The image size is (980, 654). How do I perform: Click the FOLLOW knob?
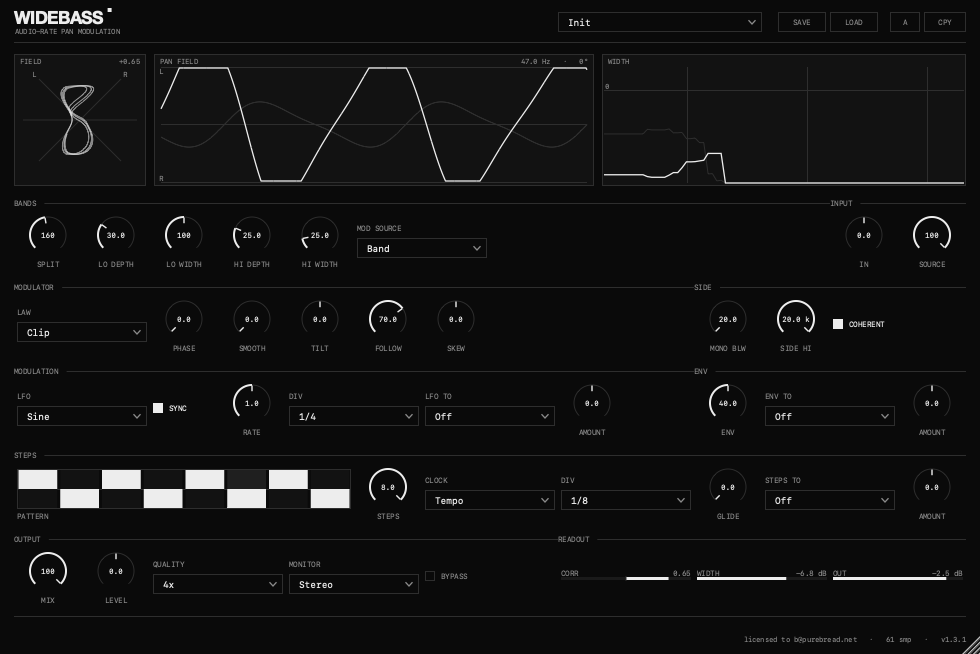tap(388, 319)
